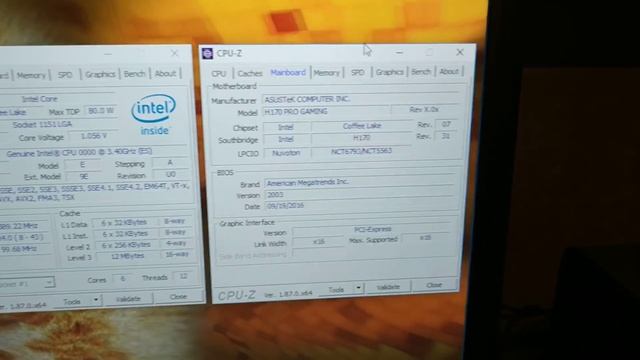
Task: Click Max TDP 80.0 W value
Action: (101, 111)
